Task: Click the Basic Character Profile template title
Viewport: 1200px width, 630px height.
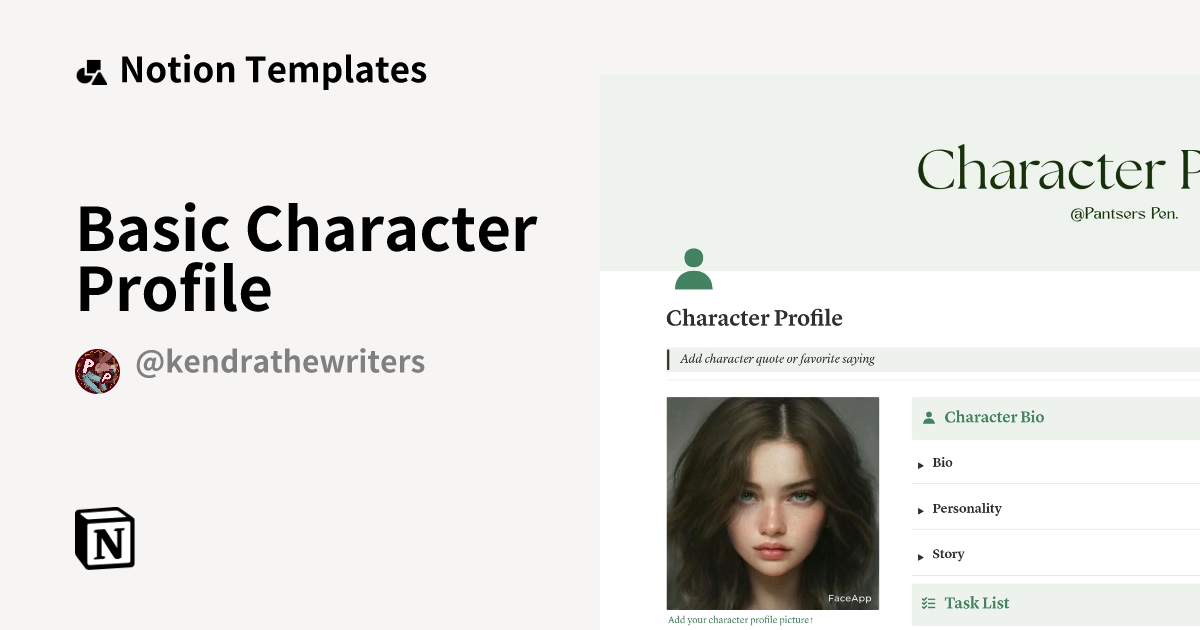Action: [306, 258]
